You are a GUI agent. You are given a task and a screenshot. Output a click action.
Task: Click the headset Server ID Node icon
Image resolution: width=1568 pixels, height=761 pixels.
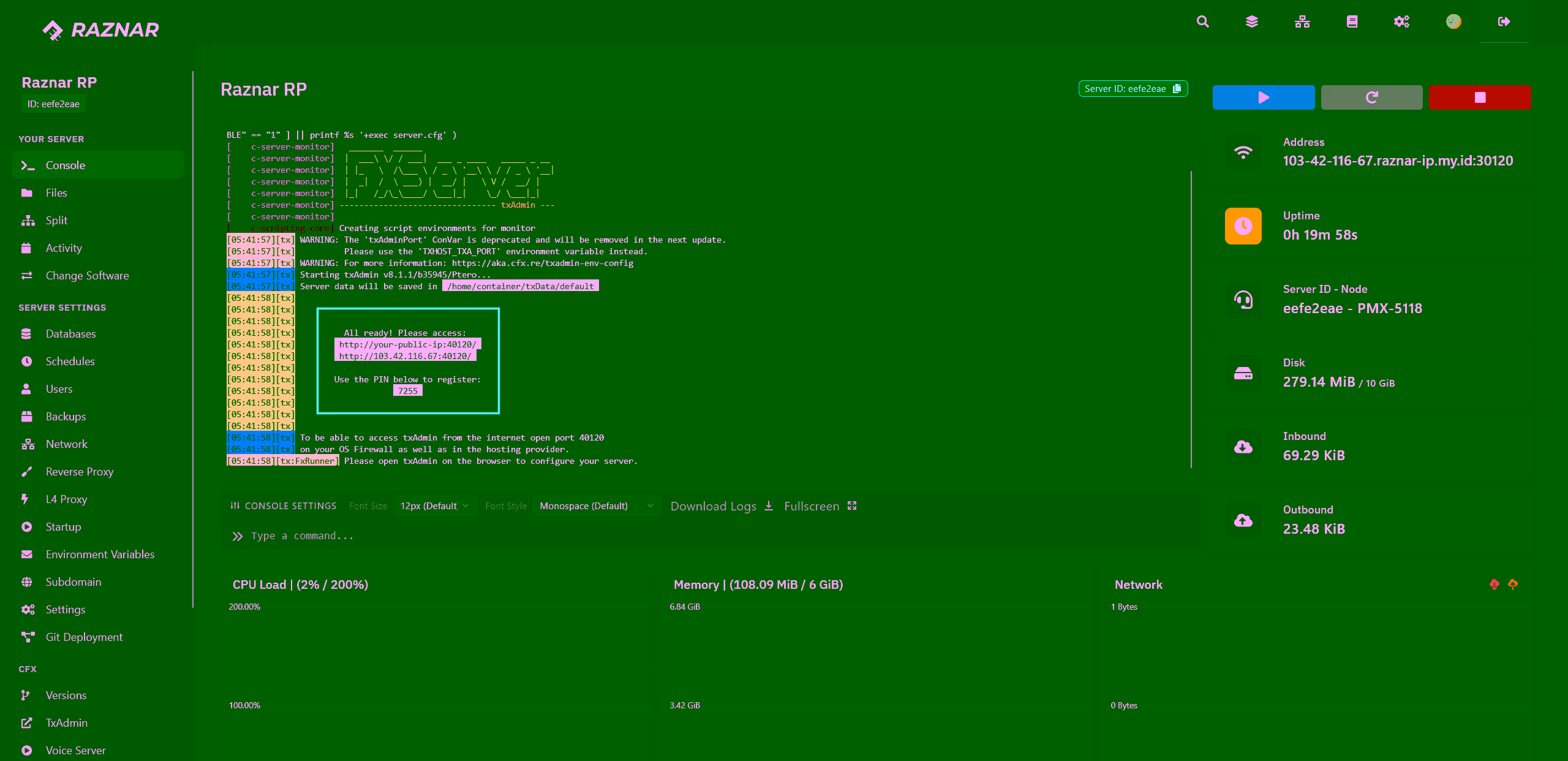click(1243, 300)
